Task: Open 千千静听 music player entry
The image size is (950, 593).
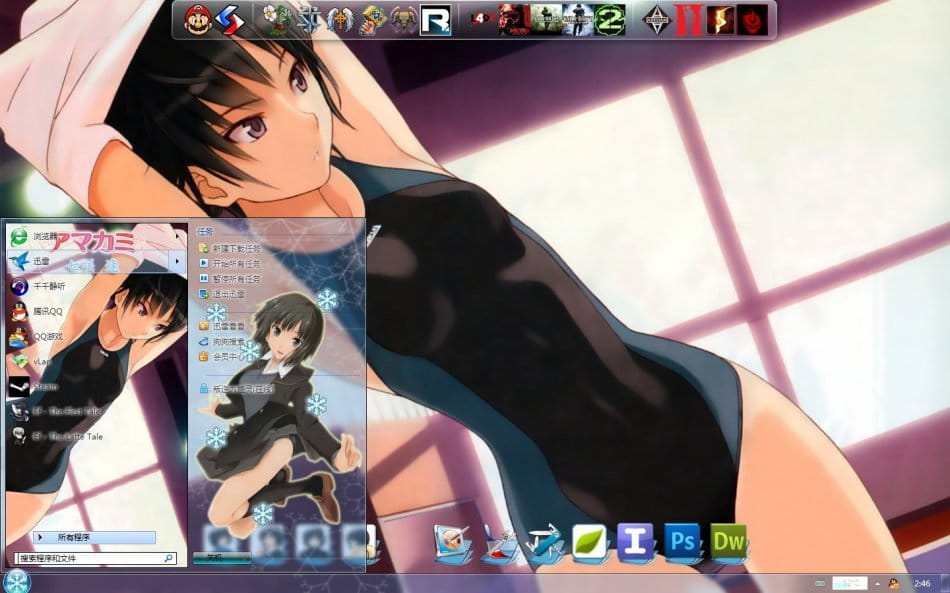Action: (47, 286)
